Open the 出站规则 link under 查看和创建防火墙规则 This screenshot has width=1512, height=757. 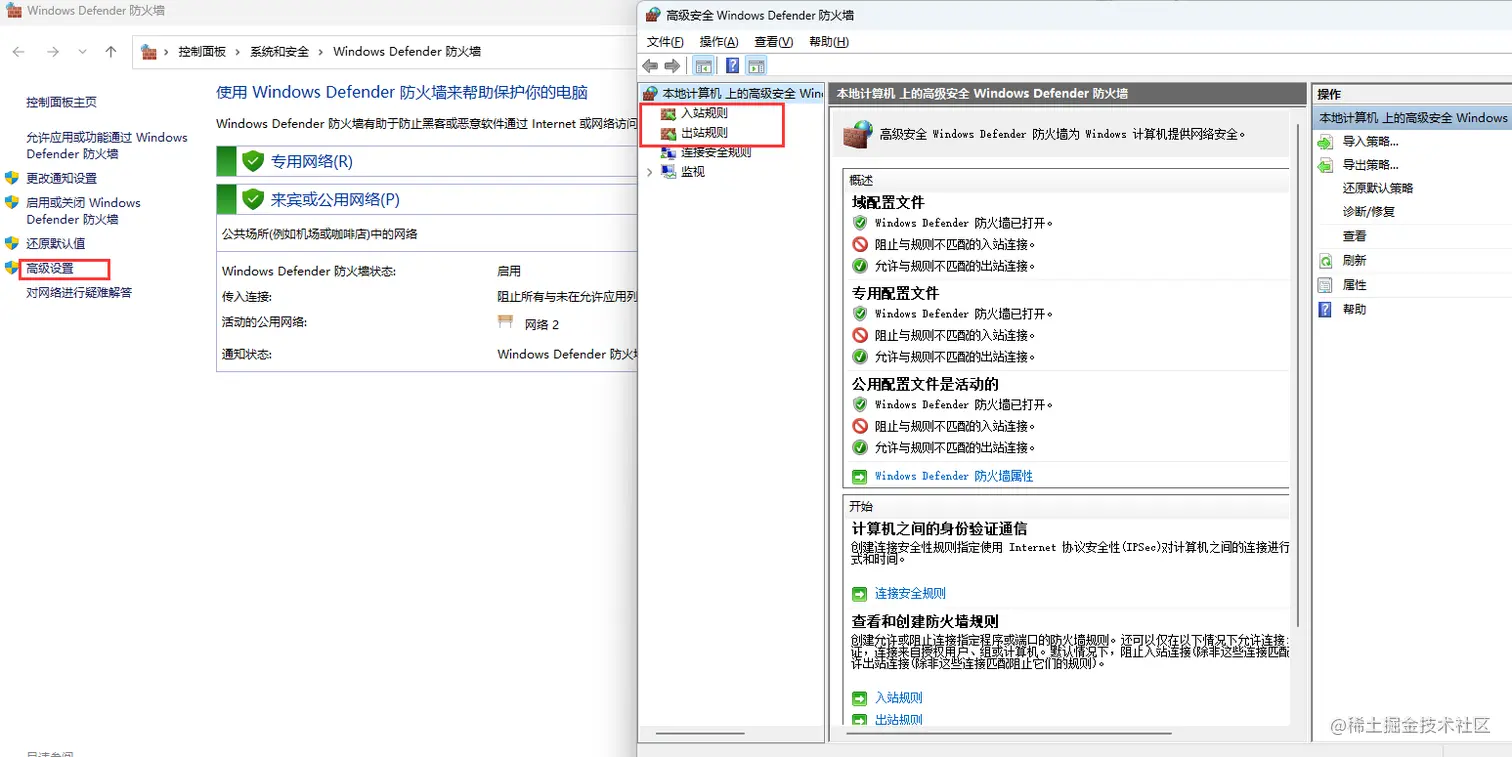[898, 719]
